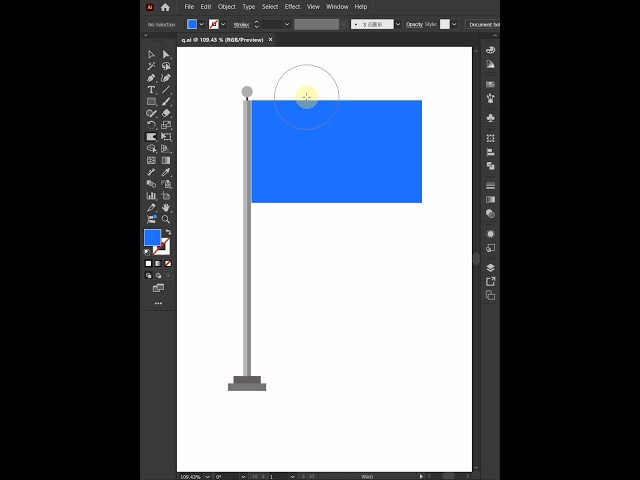
Task: Open the Layers panel icon
Action: click(x=490, y=267)
